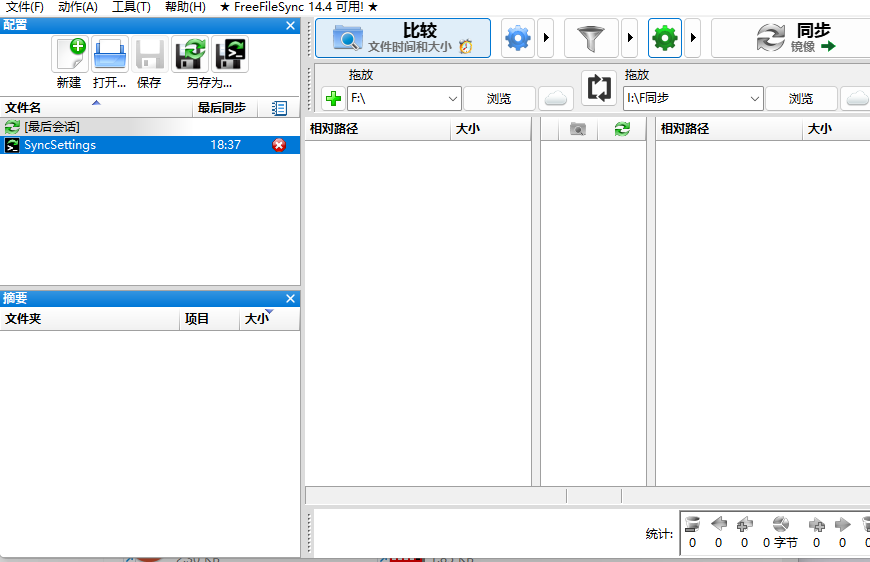This screenshot has width=870, height=562.
Task: Click create-left plus statistics icon
Action: pyautogui.click(x=745, y=524)
